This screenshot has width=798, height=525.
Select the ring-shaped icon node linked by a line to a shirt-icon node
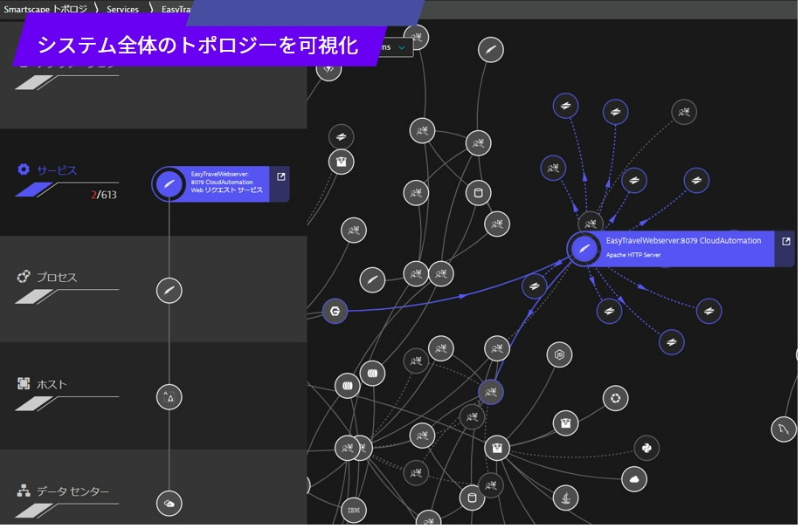[x=615, y=398]
